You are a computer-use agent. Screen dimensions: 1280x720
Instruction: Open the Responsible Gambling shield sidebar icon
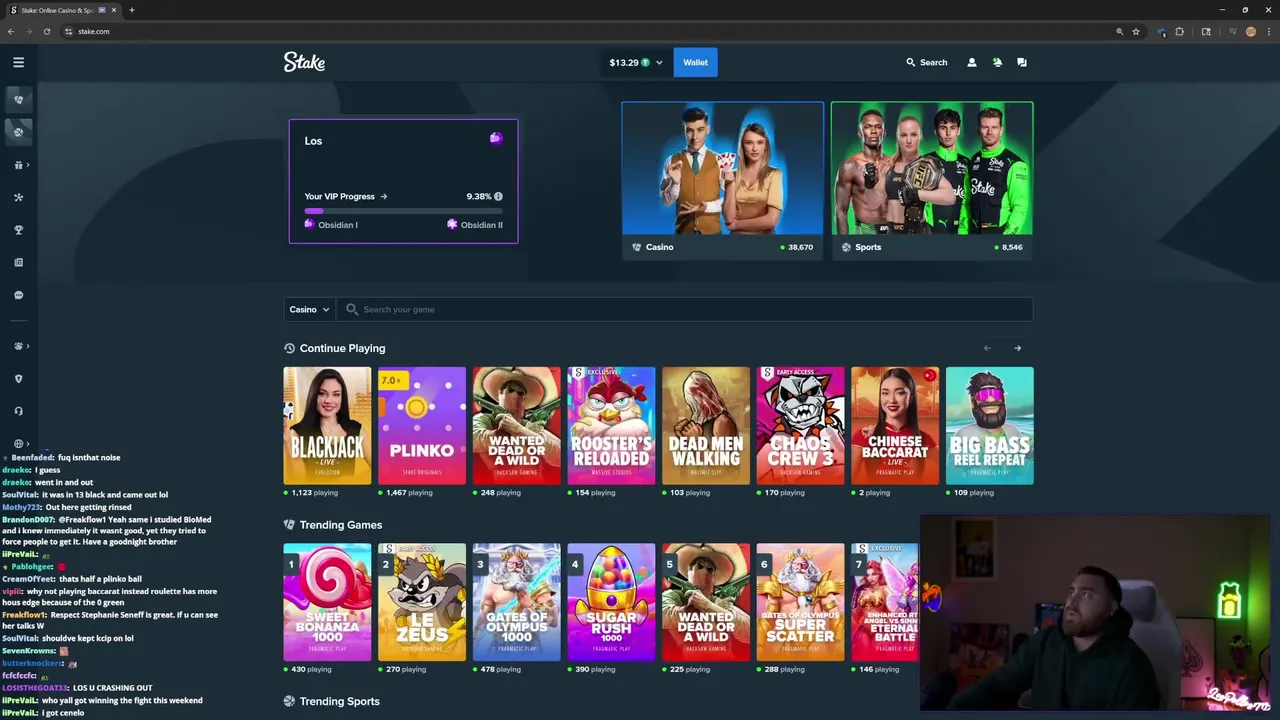pyautogui.click(x=18, y=378)
